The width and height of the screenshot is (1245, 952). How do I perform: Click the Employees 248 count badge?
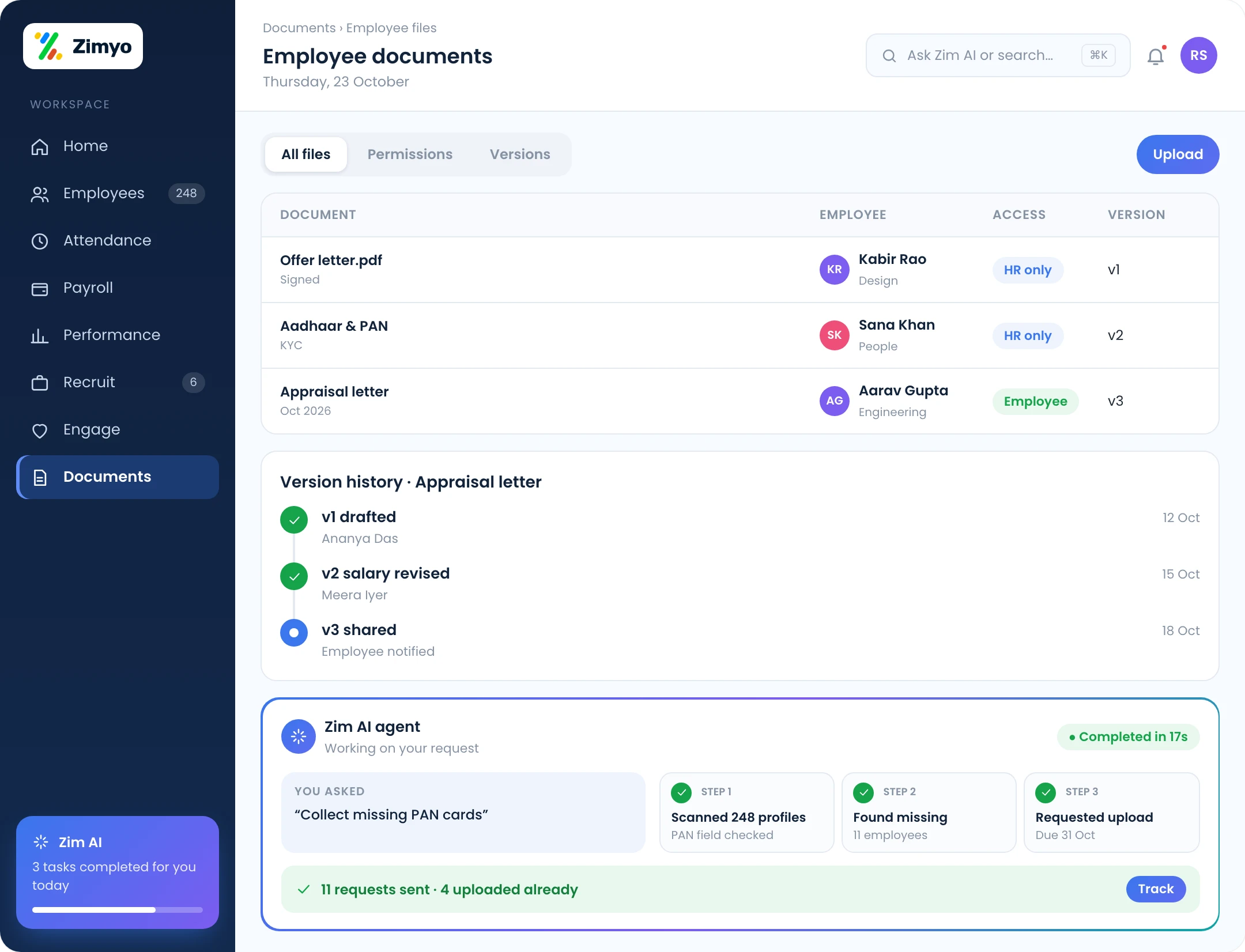click(x=186, y=194)
